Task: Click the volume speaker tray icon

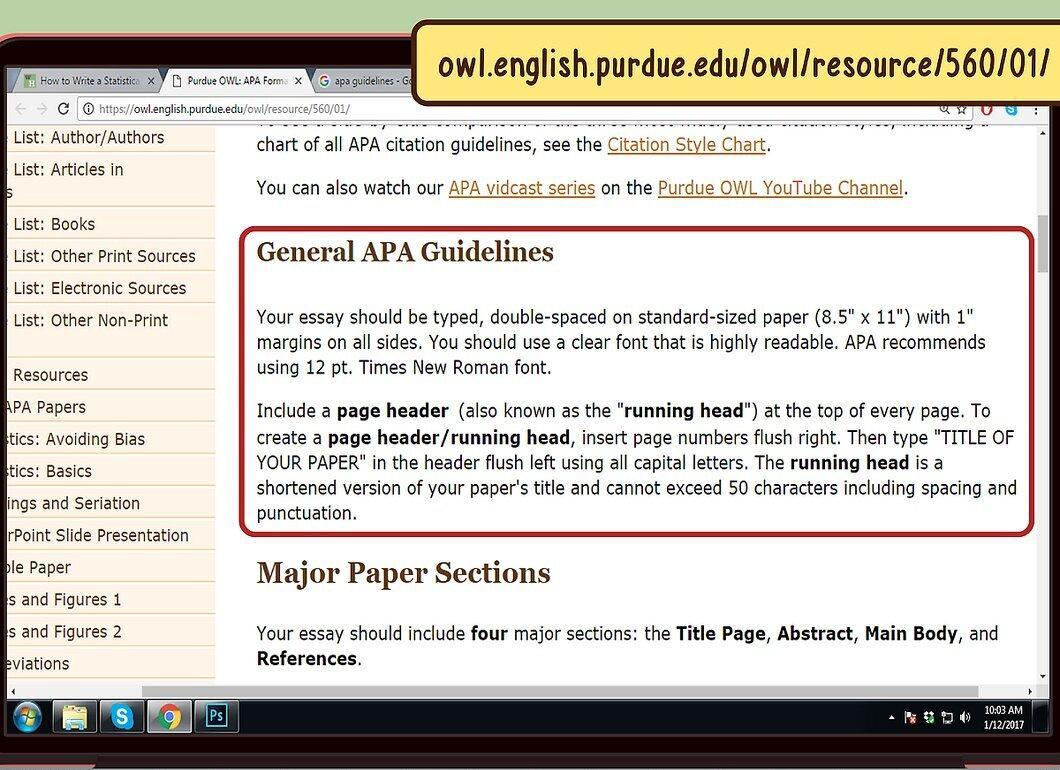Action: coord(965,717)
